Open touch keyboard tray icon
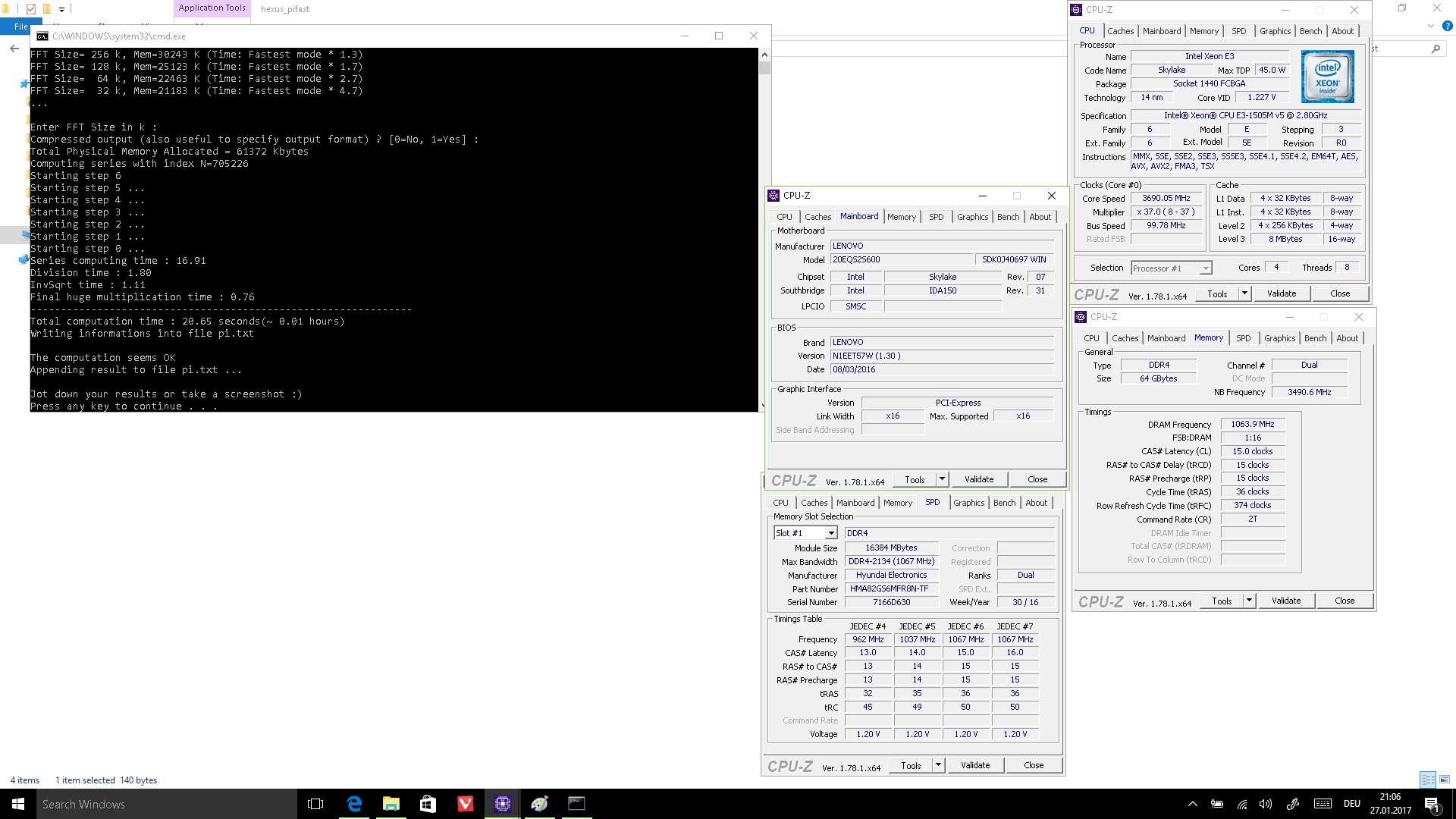Image resolution: width=1456 pixels, height=819 pixels. 1323,804
